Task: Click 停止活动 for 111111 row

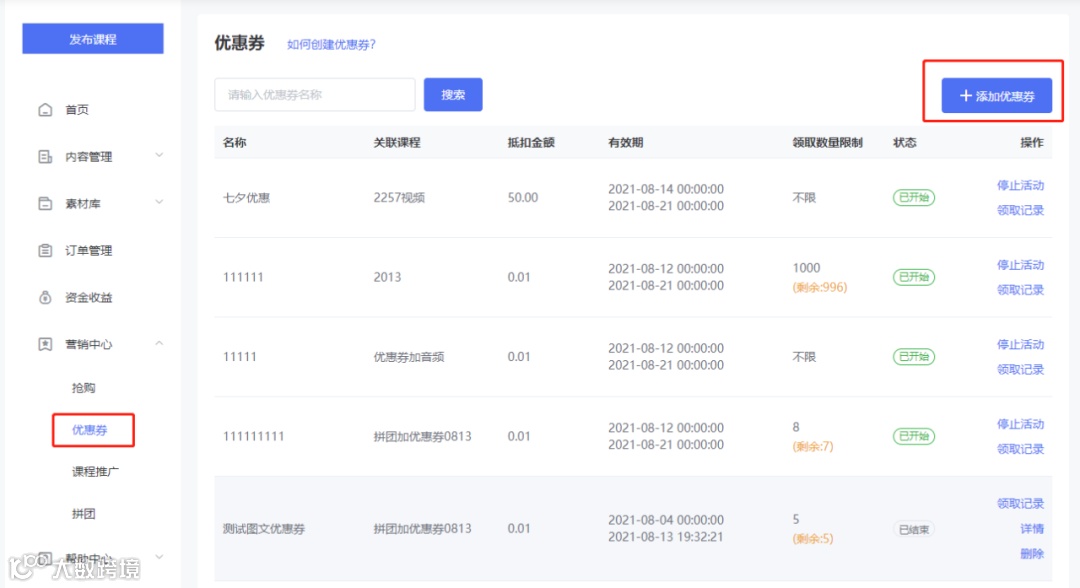Action: point(1020,265)
